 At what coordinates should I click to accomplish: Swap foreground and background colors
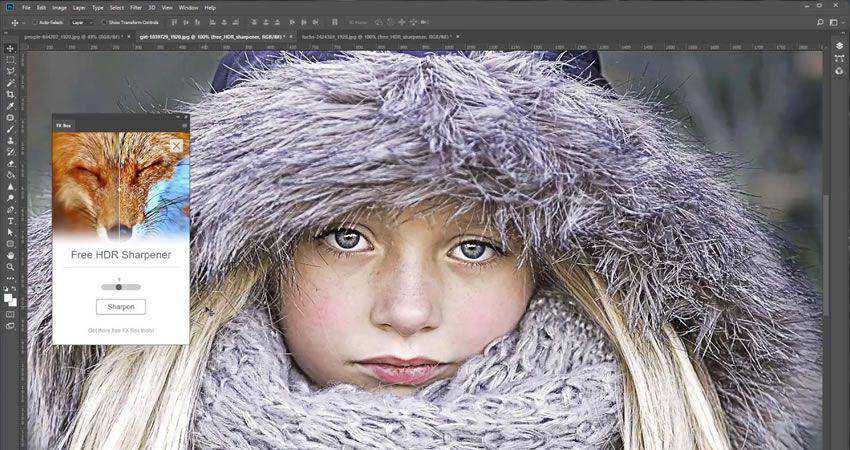click(14, 289)
